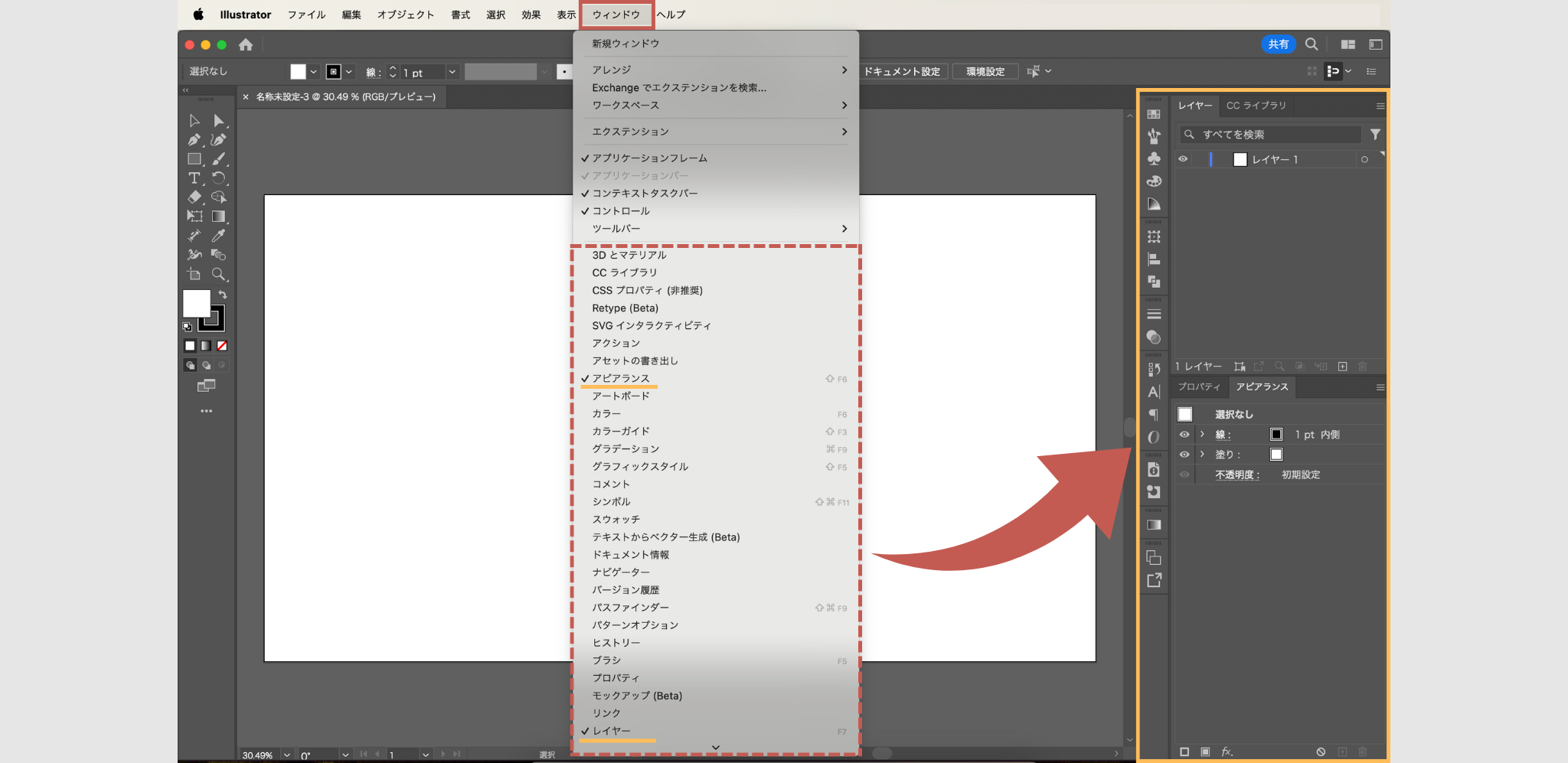Open the ヘルプ menu in menu bar
1568x763 pixels.
(671, 14)
